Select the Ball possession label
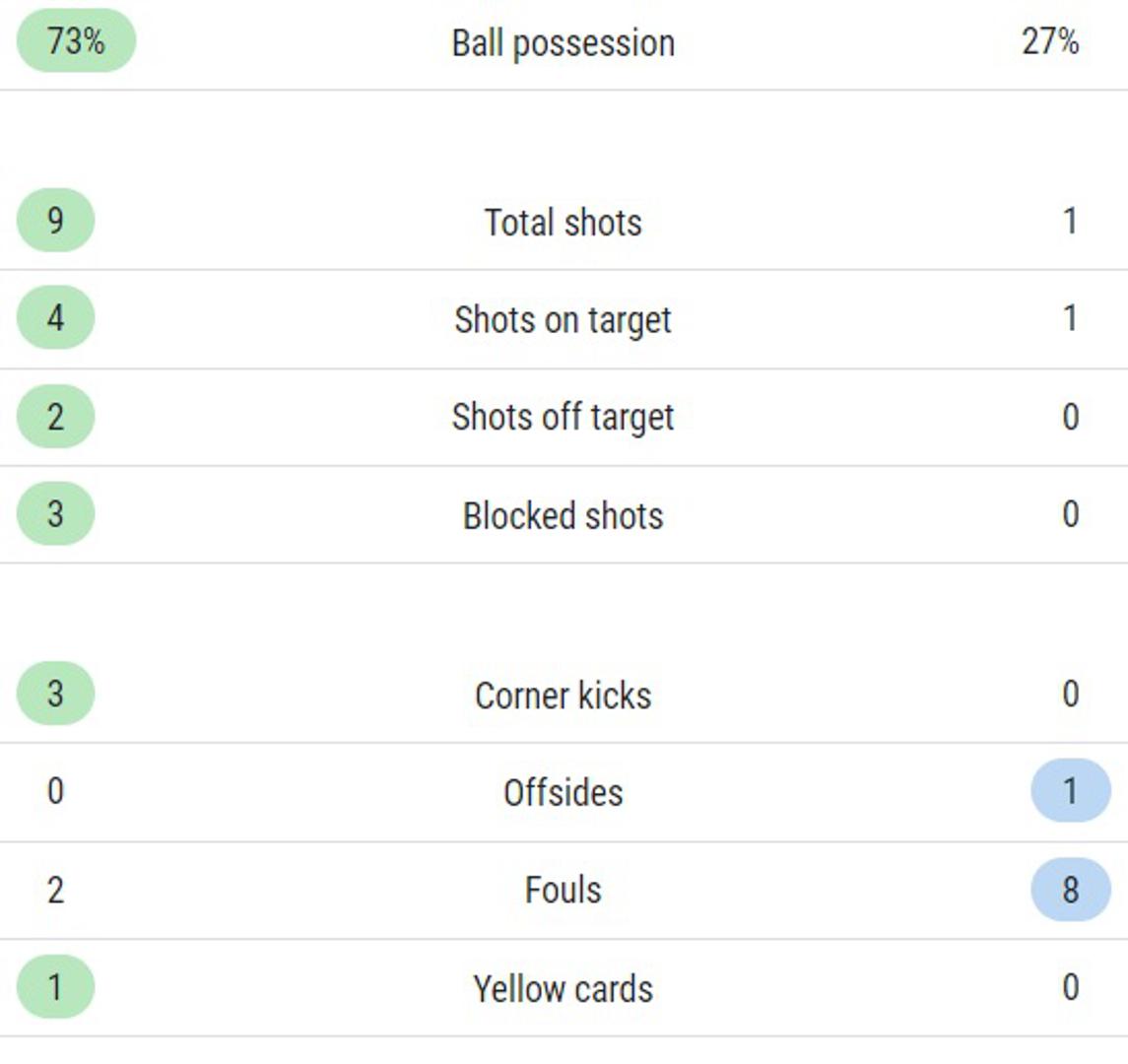The height and width of the screenshot is (1064, 1128). pos(563,43)
